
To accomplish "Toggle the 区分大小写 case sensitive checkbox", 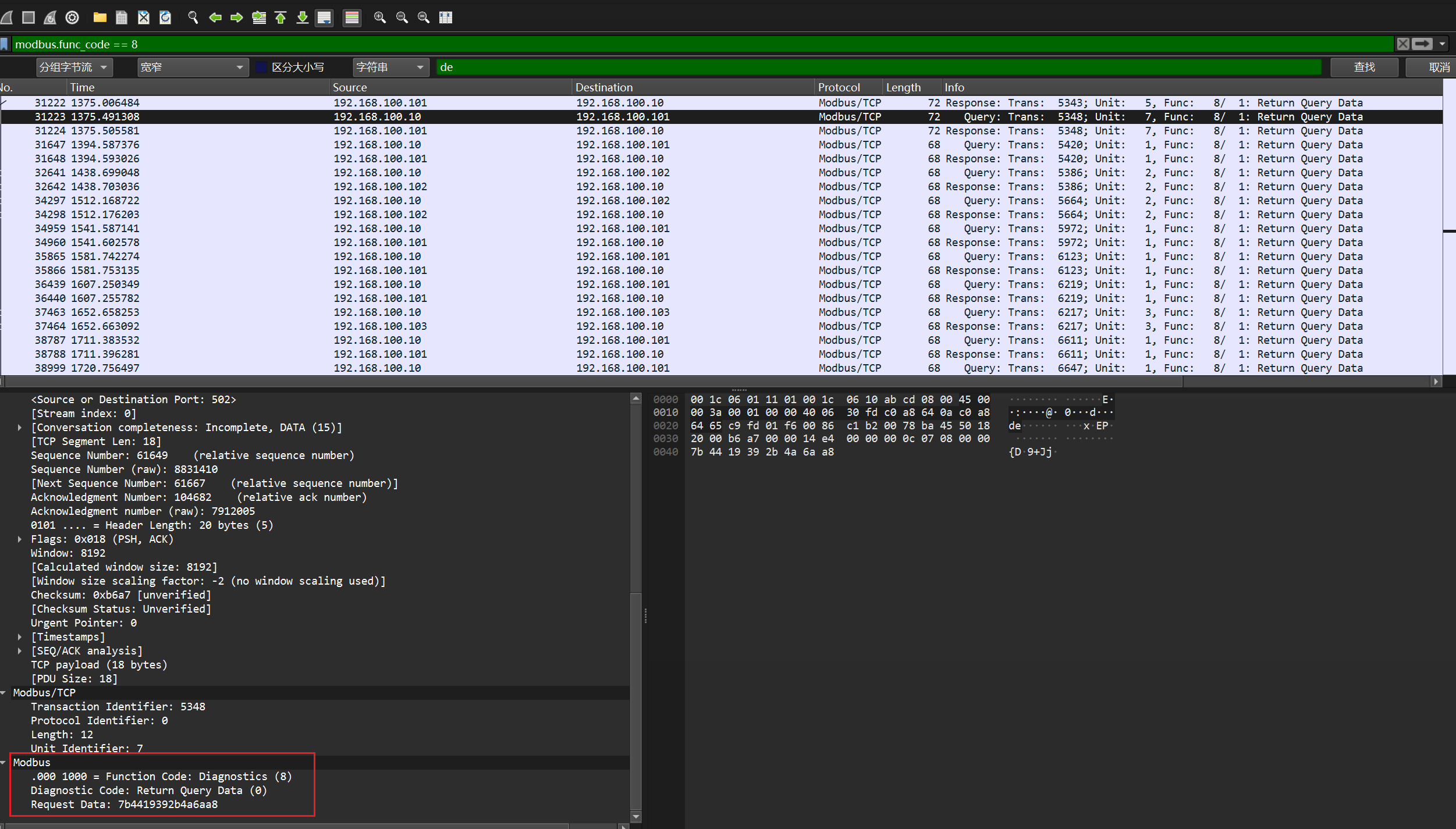I will tap(261, 67).
